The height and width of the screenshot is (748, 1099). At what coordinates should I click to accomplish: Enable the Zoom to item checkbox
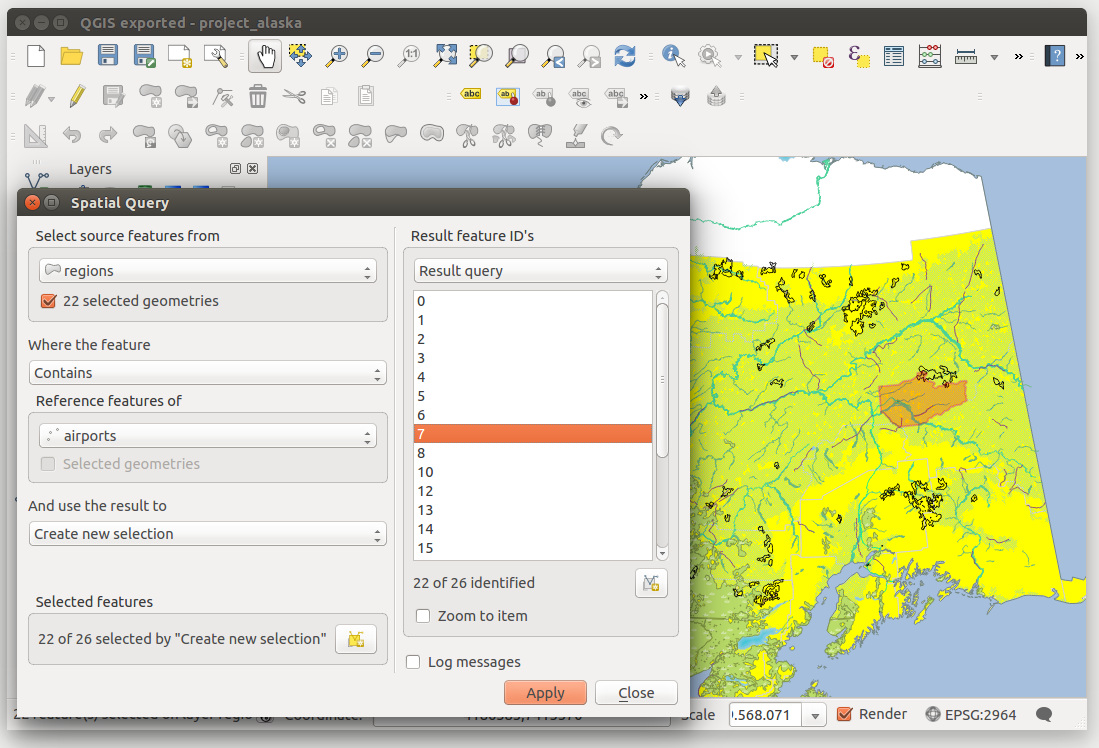click(x=423, y=616)
